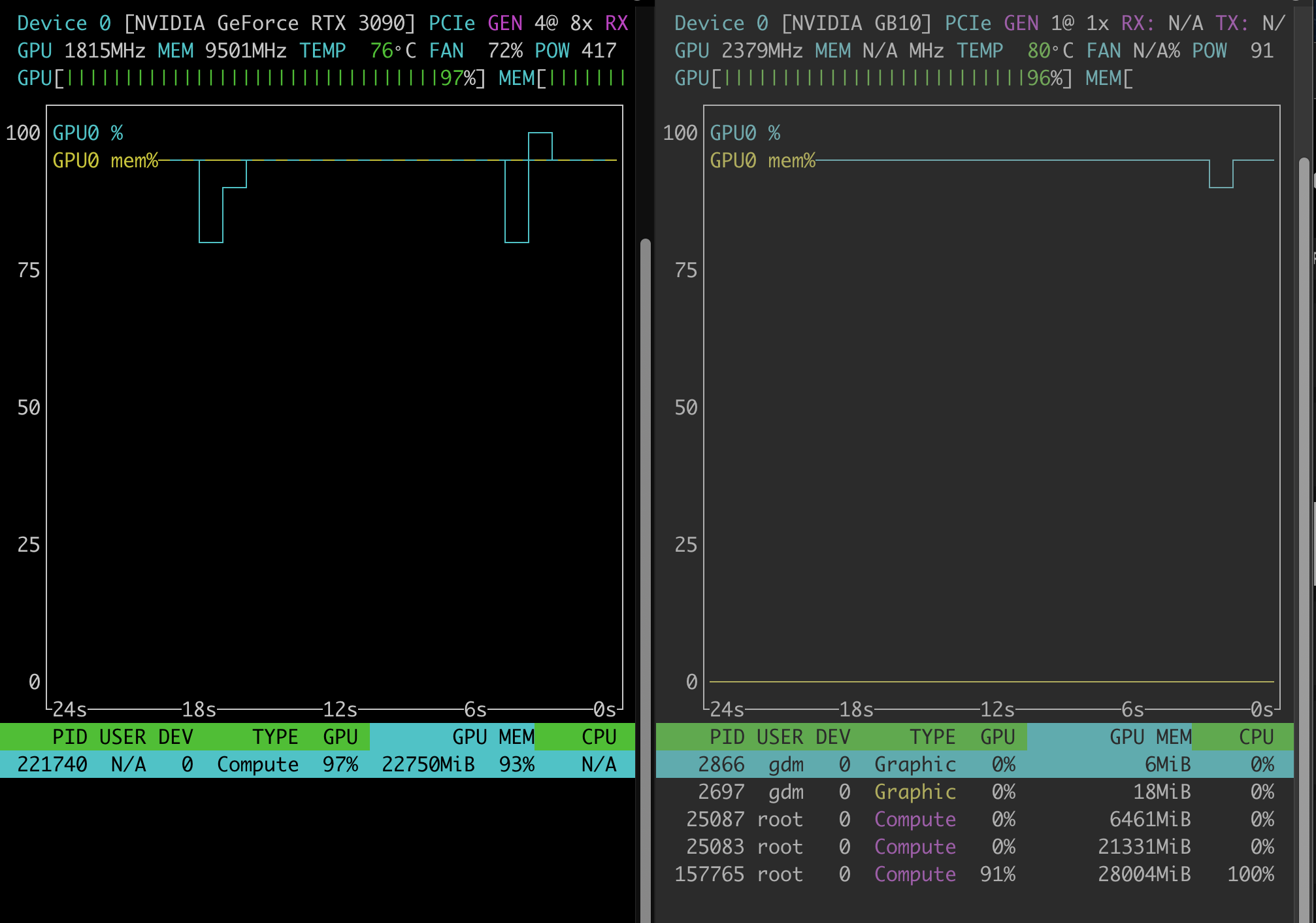This screenshot has height=923, width=1316.
Task: Click the 6s time axis label in the GB10 chart
Action: click(1132, 709)
